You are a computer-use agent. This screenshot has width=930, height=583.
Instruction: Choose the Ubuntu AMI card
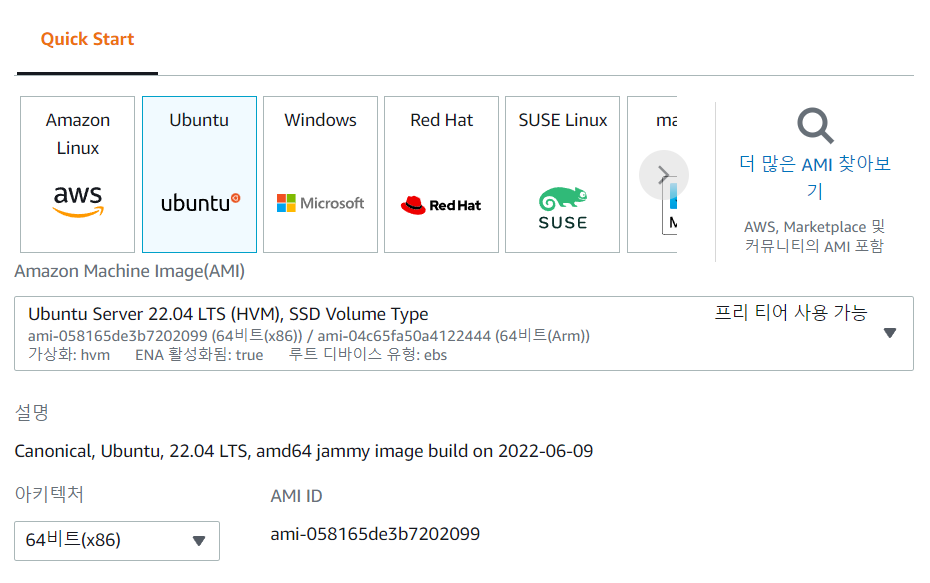point(199,174)
